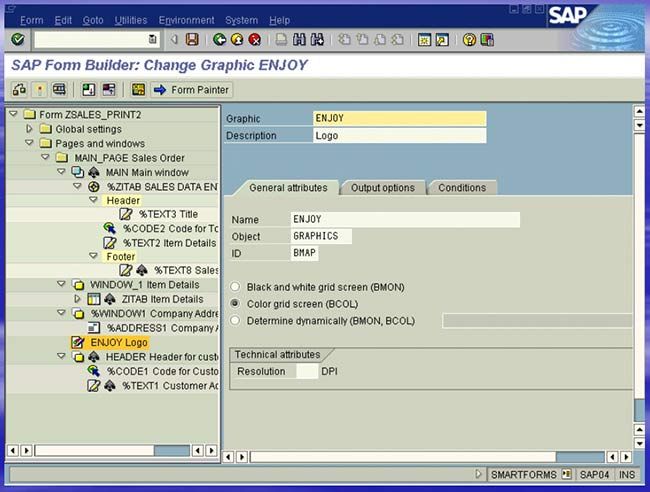Expand the ZITAB Item Details node
The image size is (650, 492).
tap(77, 298)
